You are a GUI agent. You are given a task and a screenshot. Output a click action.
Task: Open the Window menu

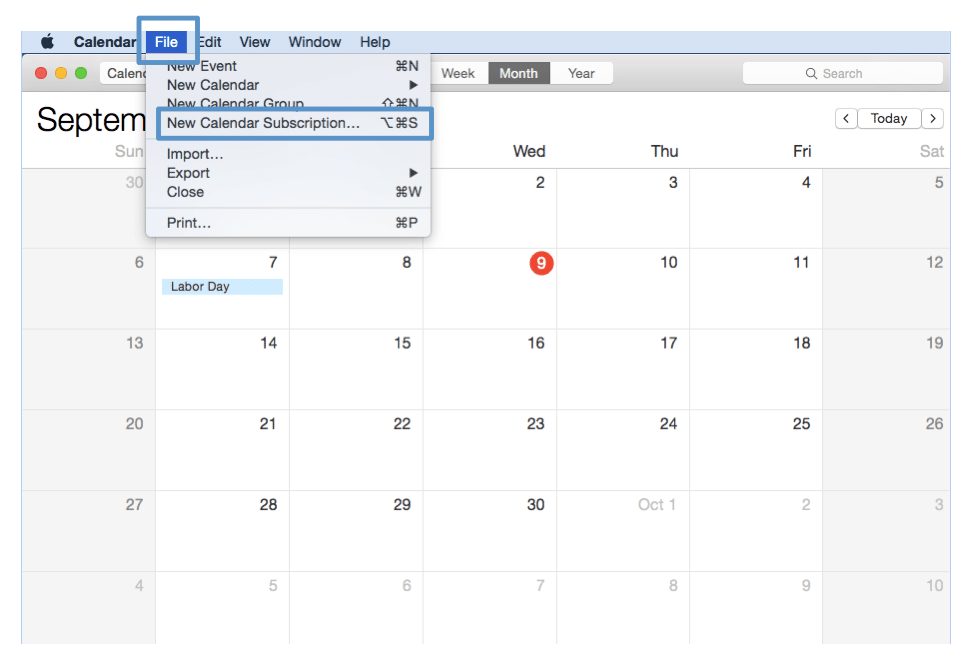click(x=314, y=42)
